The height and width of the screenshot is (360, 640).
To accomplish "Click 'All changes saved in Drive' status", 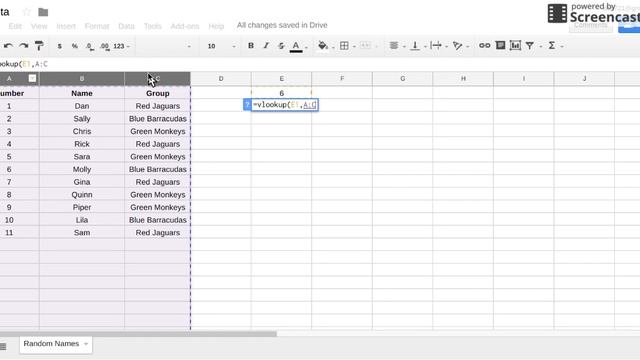I will tap(282, 25).
